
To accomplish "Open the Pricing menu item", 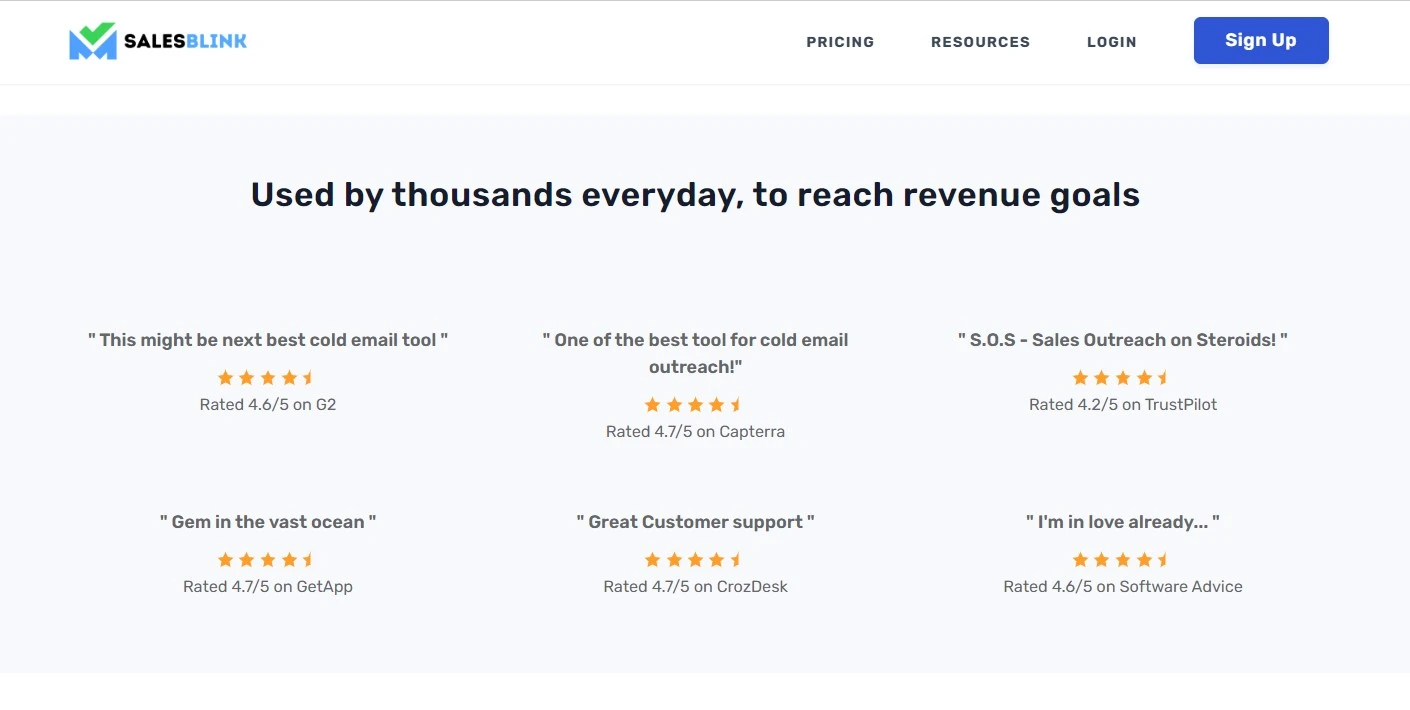I will tap(840, 42).
